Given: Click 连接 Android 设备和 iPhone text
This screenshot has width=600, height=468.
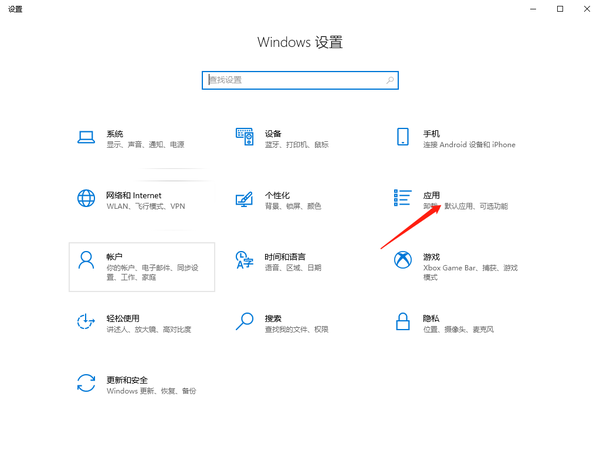Looking at the screenshot, I should coord(469,145).
